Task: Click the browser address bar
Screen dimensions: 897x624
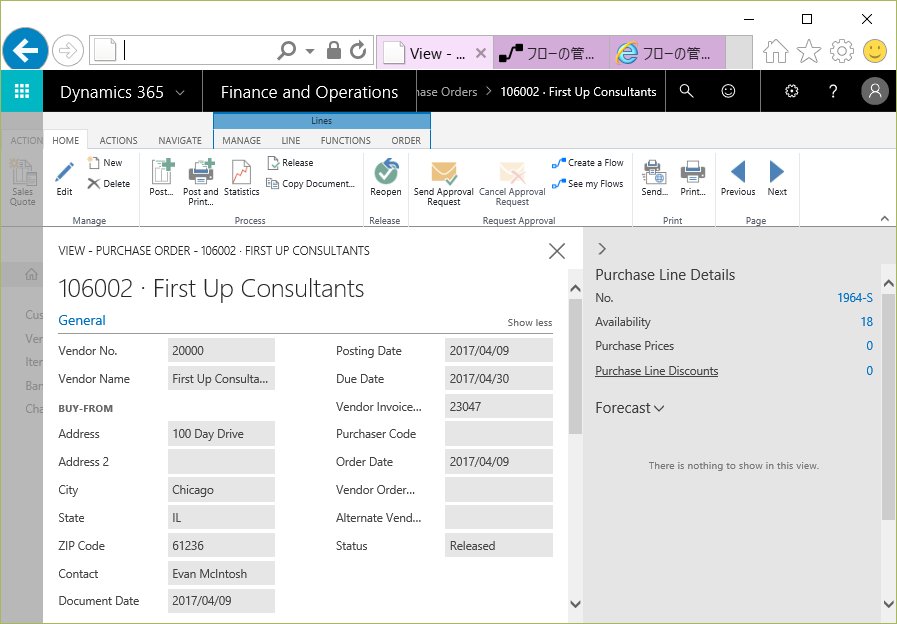Action: coord(197,51)
